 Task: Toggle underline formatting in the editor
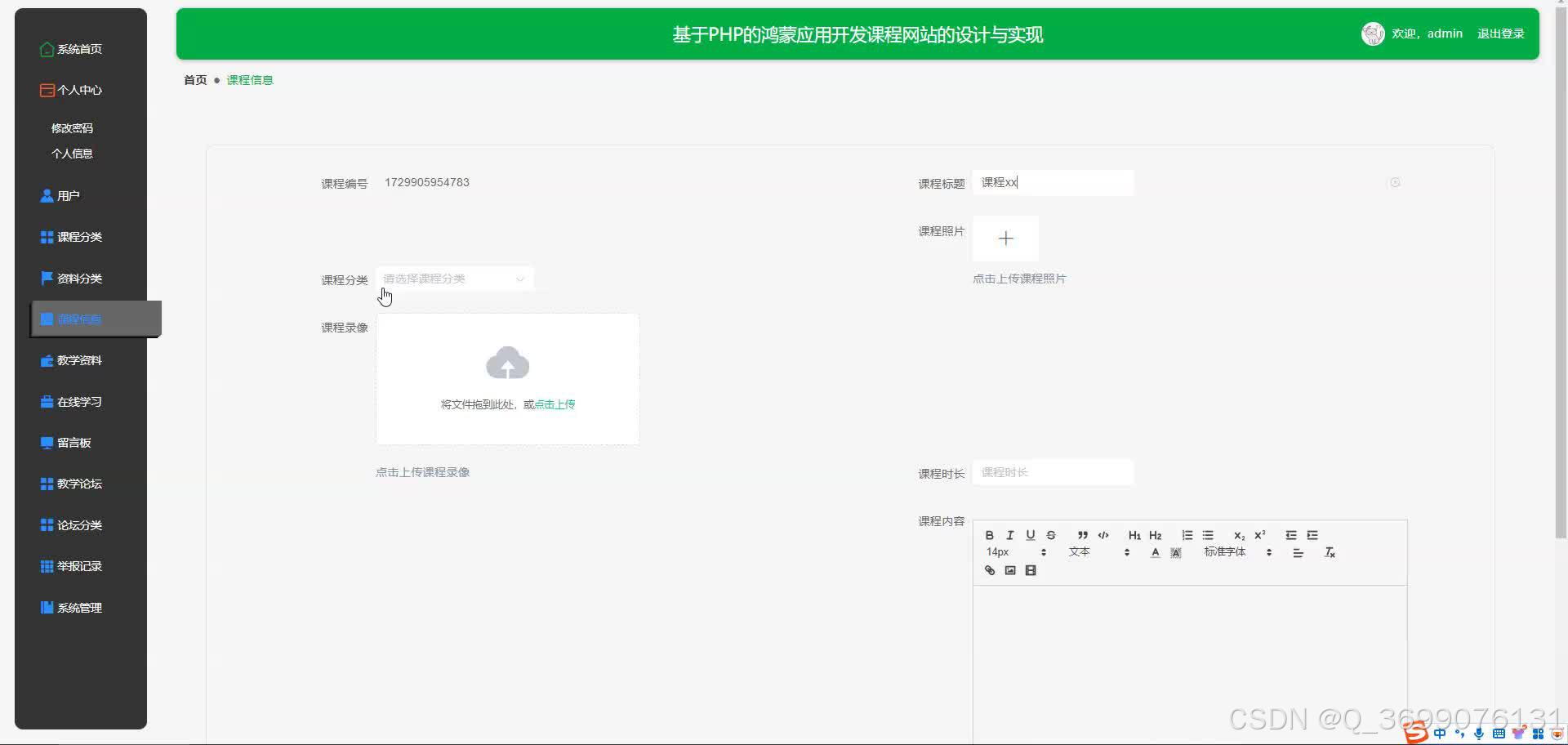coord(1031,535)
